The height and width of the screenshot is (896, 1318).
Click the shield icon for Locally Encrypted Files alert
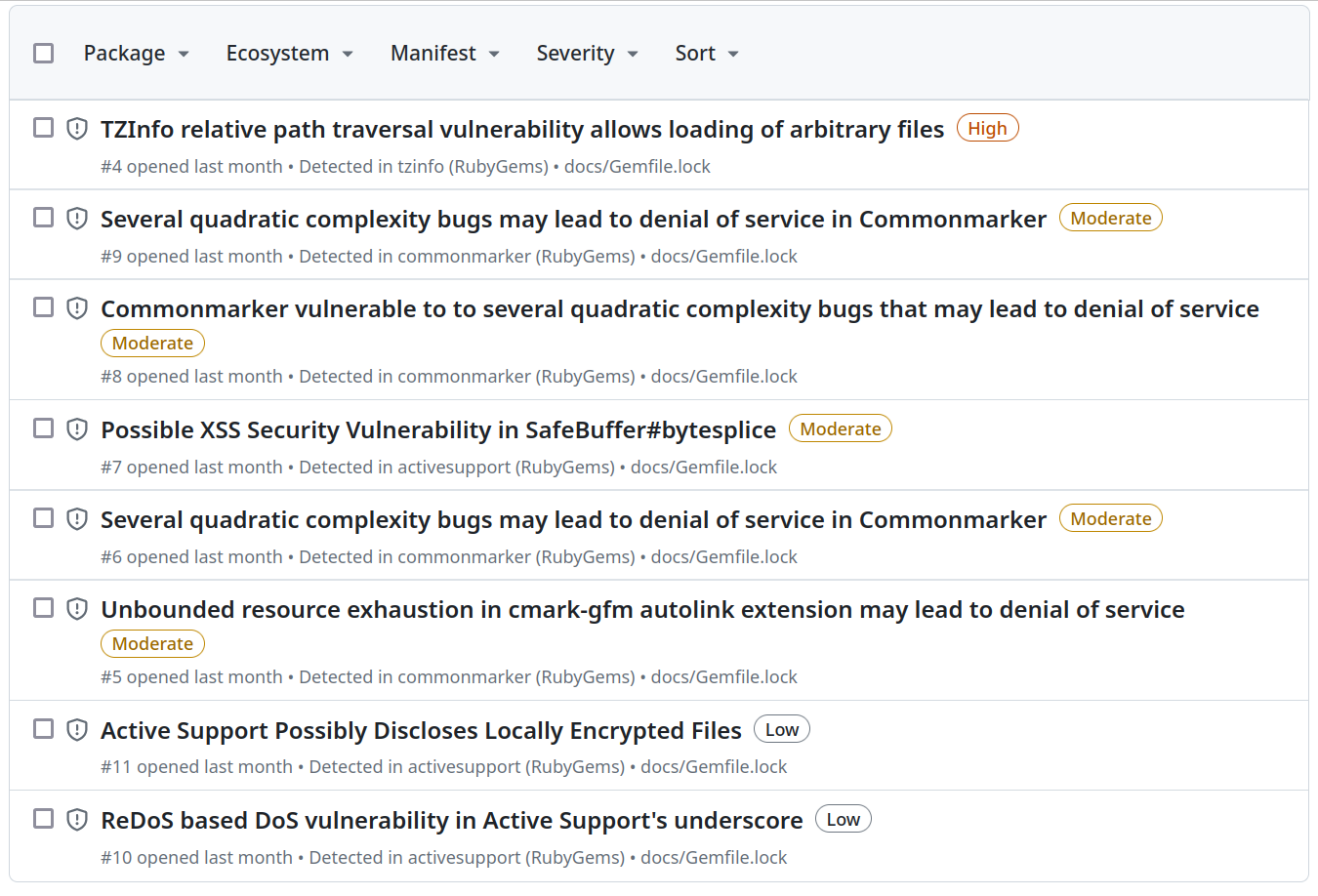click(x=77, y=730)
